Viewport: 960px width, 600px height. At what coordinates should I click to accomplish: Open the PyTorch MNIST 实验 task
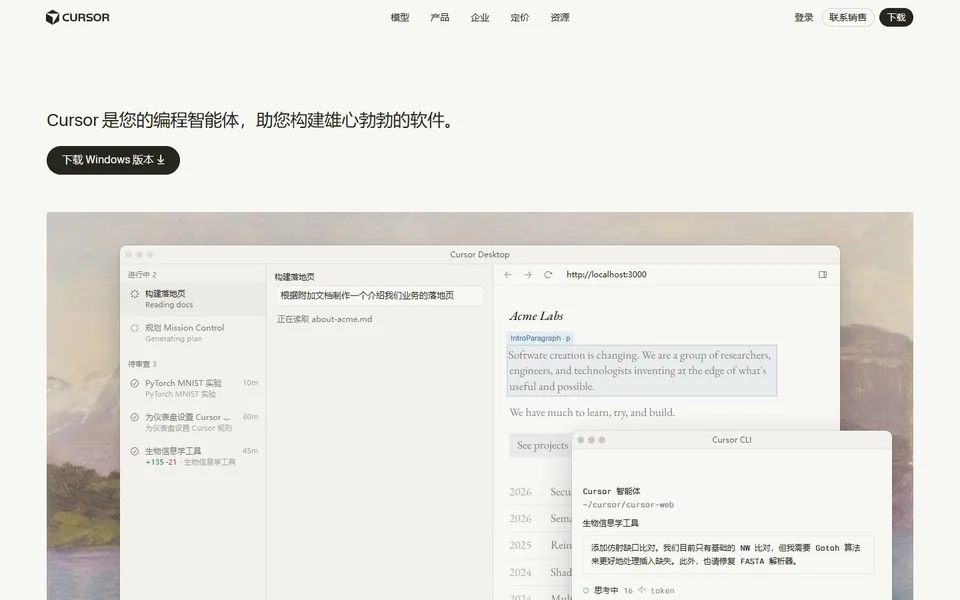coord(193,388)
